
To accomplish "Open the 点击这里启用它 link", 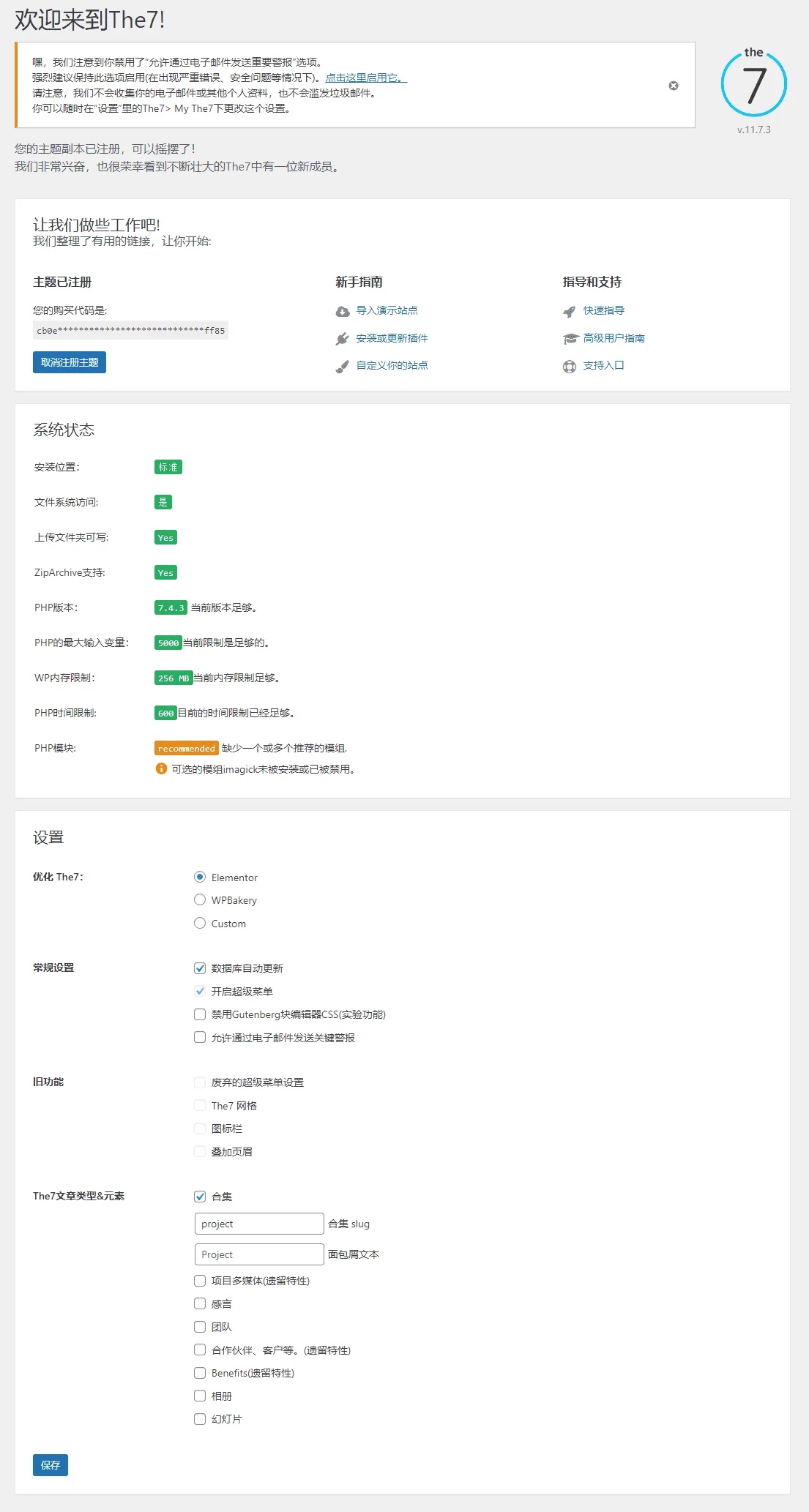I will (x=366, y=78).
